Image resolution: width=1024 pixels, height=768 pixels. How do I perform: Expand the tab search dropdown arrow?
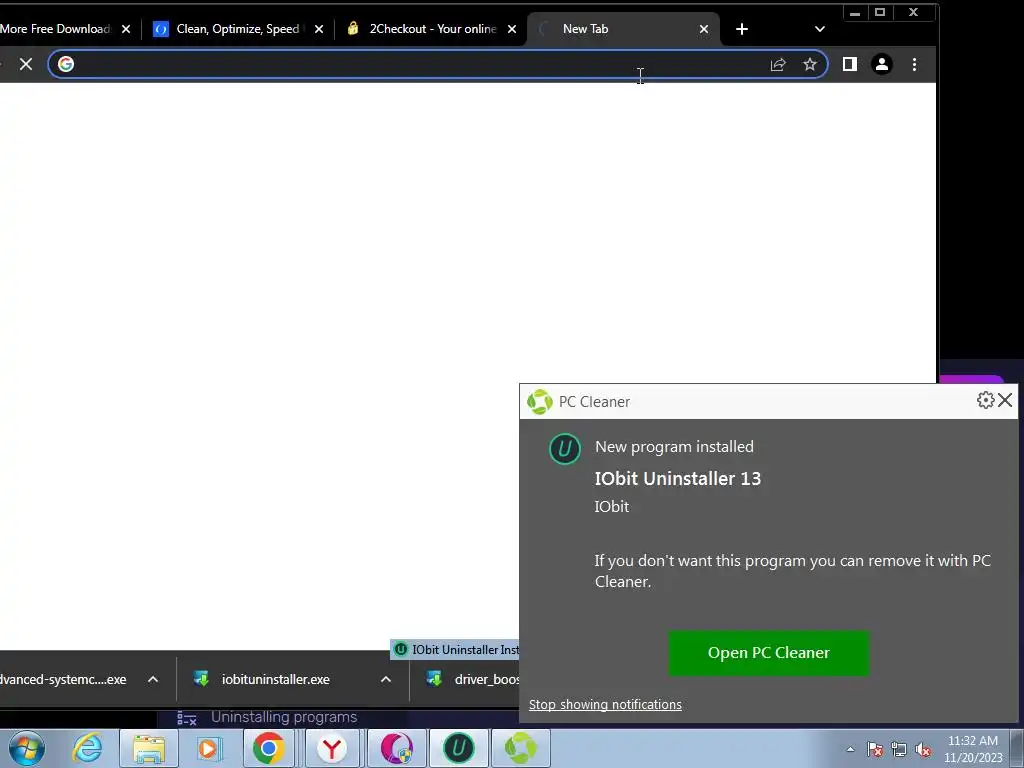pyautogui.click(x=820, y=29)
